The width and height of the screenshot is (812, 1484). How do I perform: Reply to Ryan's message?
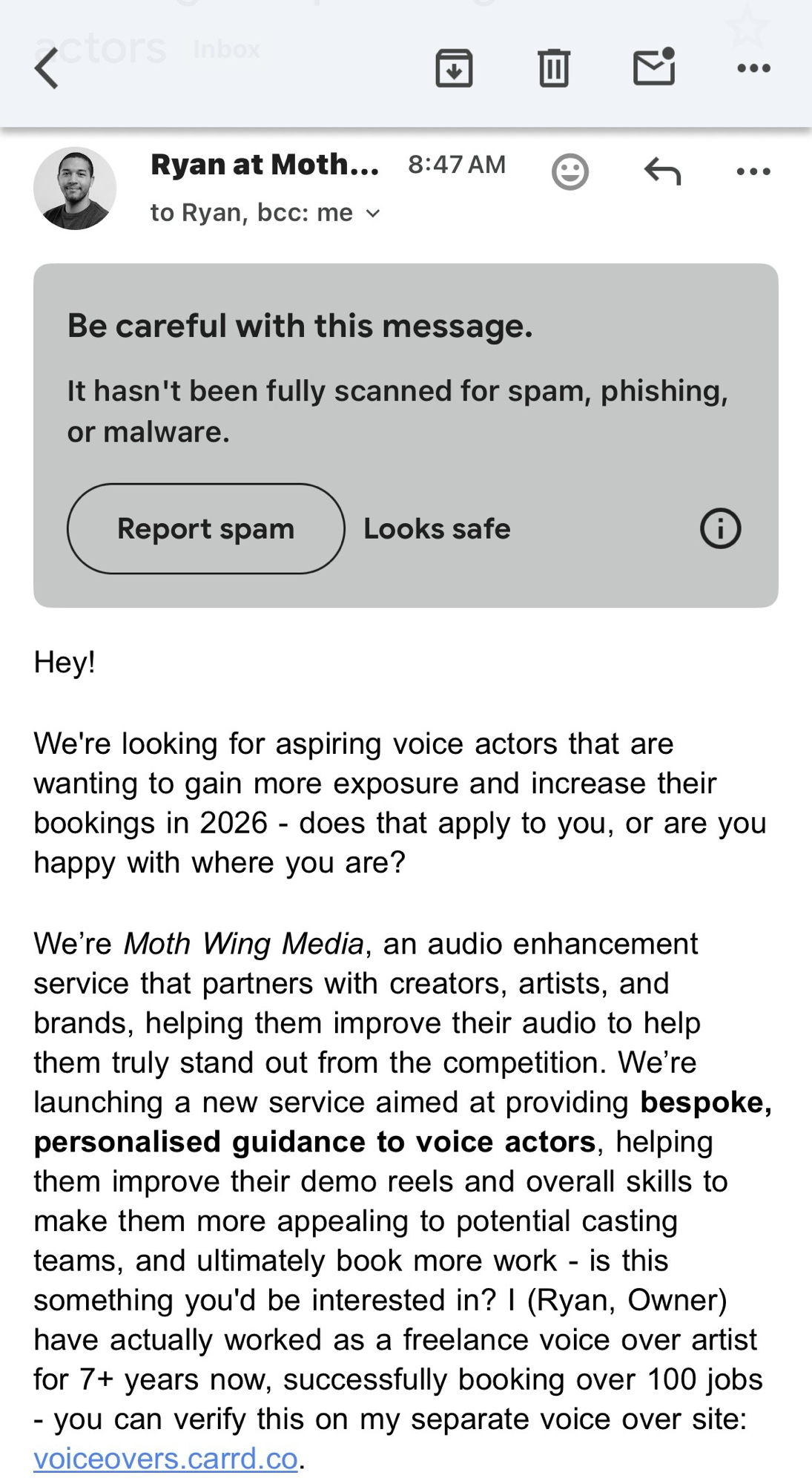[x=662, y=171]
